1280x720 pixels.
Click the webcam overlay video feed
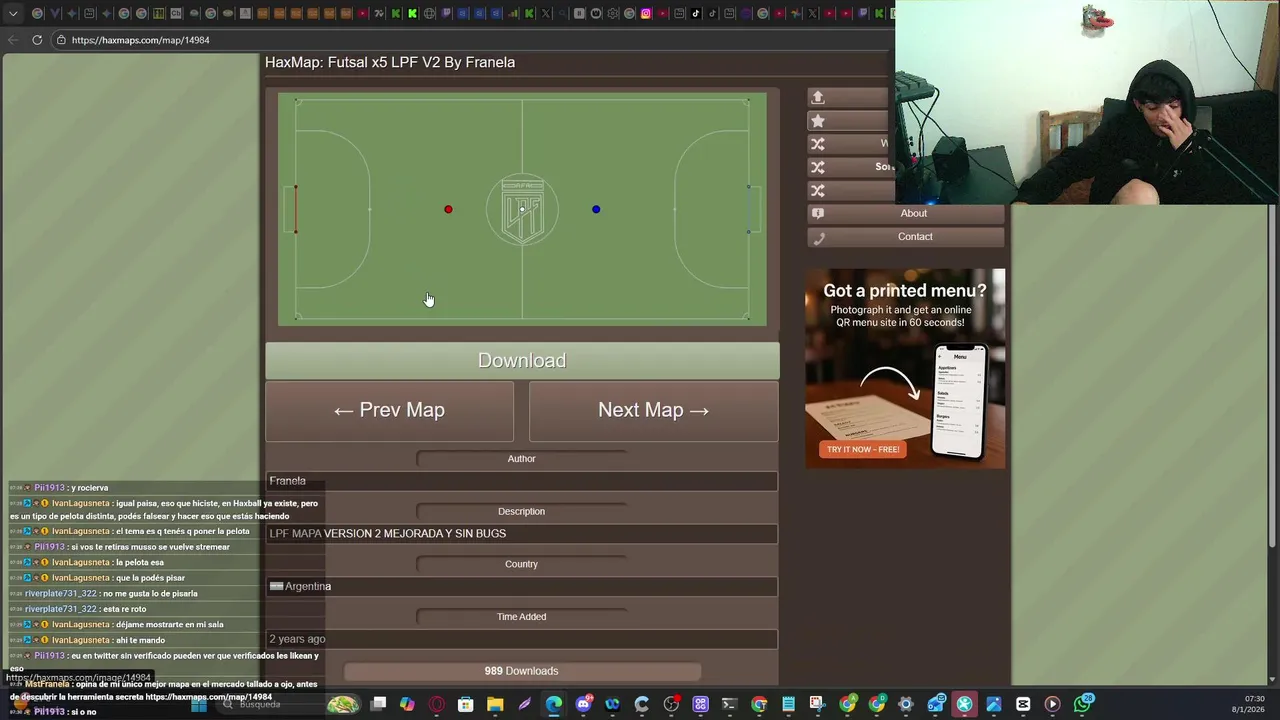click(1087, 102)
